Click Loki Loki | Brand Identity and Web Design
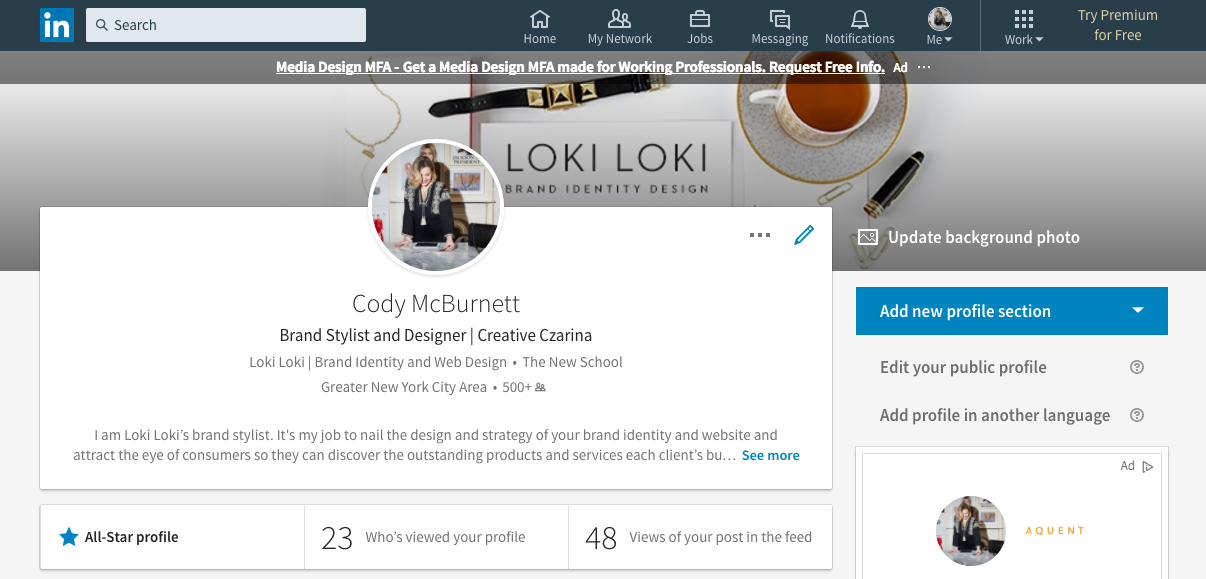 pyautogui.click(x=378, y=362)
